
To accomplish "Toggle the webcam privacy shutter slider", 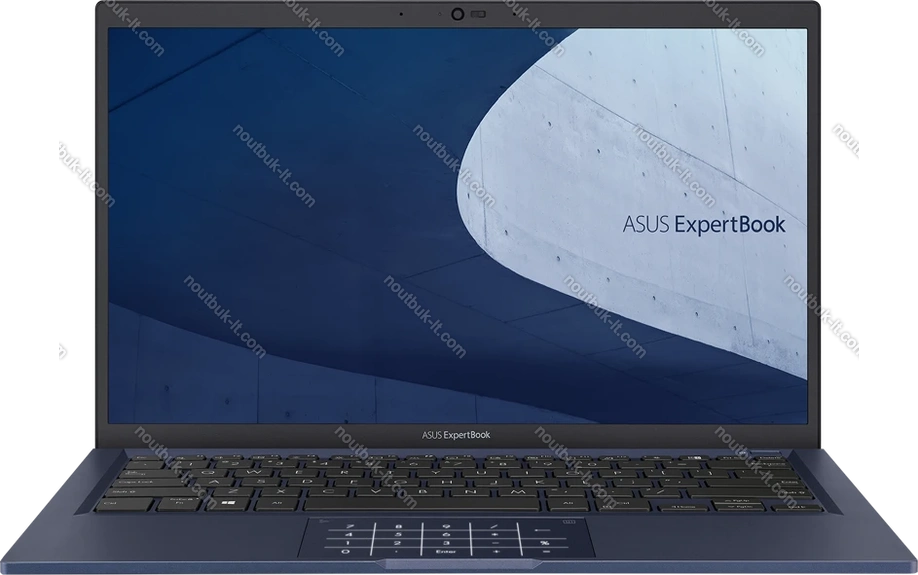I will tap(477, 15).
